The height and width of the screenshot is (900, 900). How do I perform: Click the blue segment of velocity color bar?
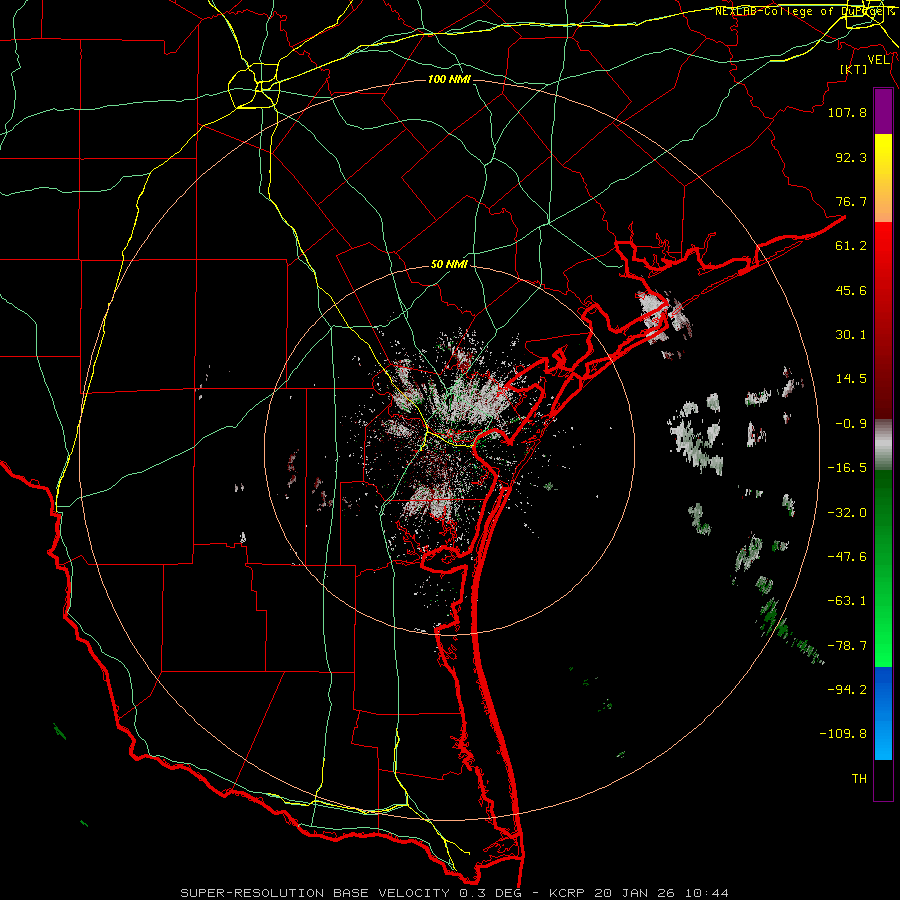(883, 713)
